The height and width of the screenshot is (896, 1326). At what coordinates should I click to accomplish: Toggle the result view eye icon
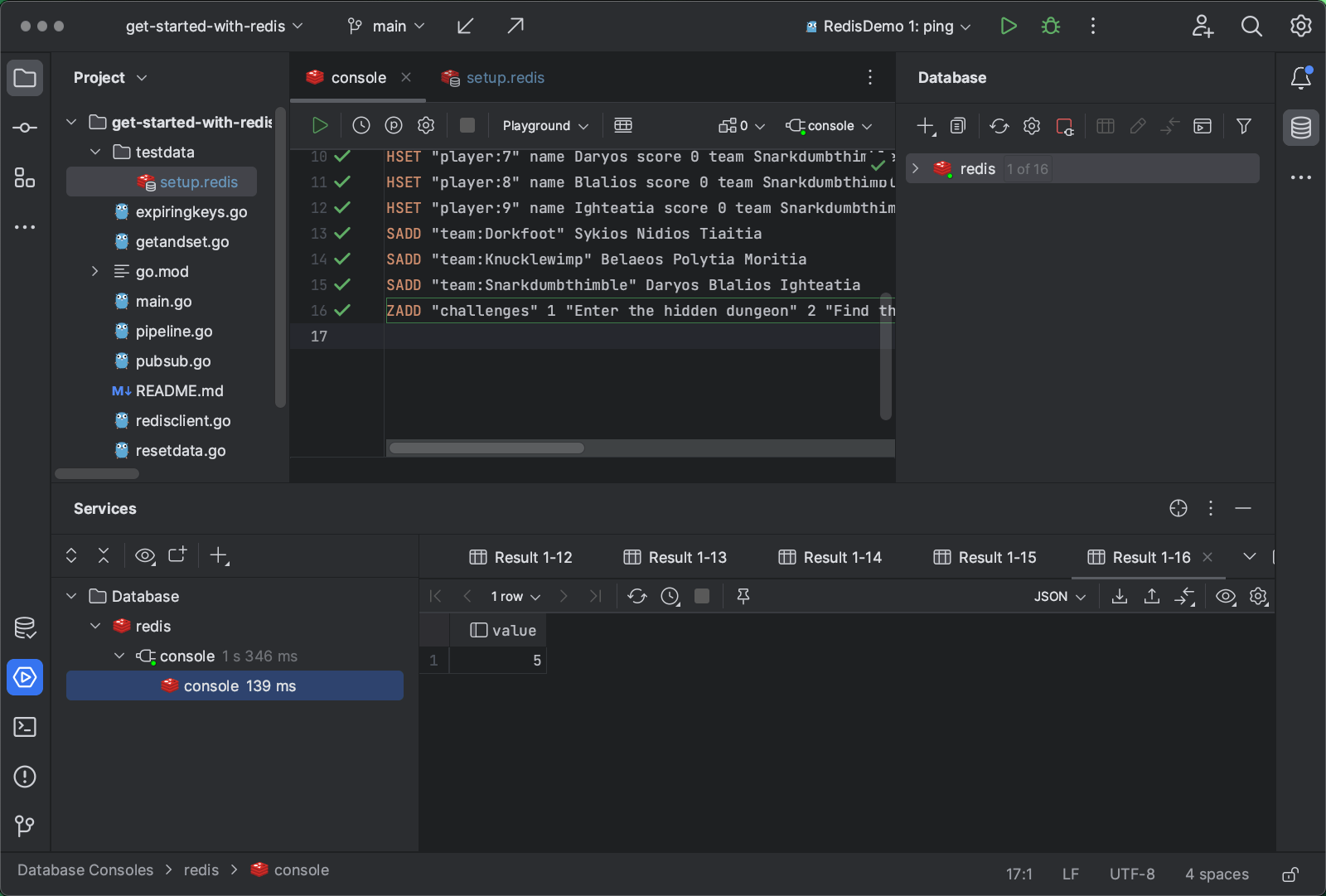[1225, 597]
